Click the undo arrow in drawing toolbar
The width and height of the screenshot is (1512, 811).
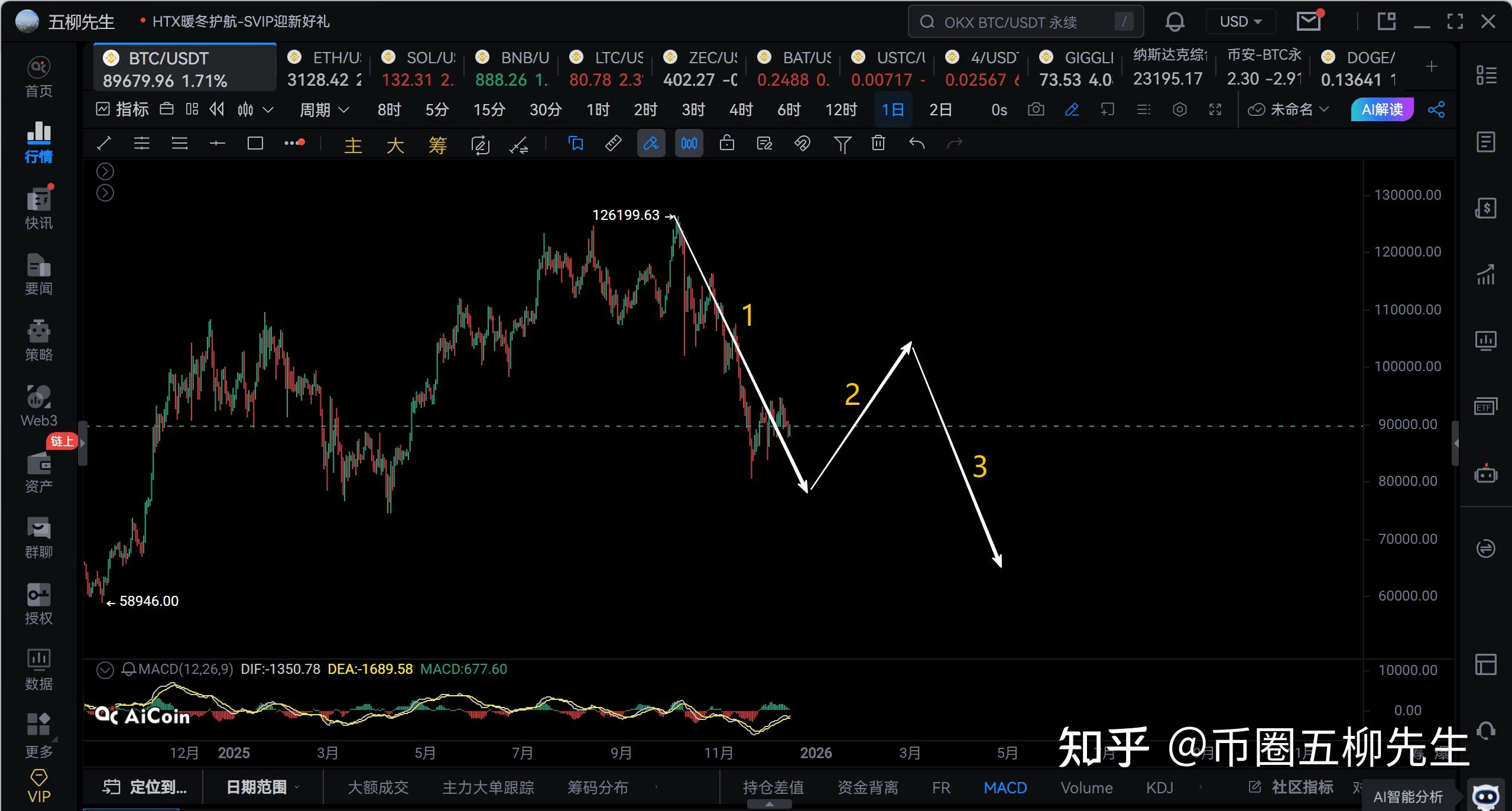coord(916,144)
